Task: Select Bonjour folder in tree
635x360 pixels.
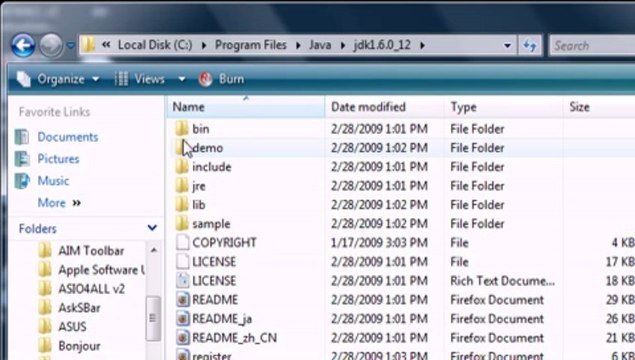Action: (79, 346)
